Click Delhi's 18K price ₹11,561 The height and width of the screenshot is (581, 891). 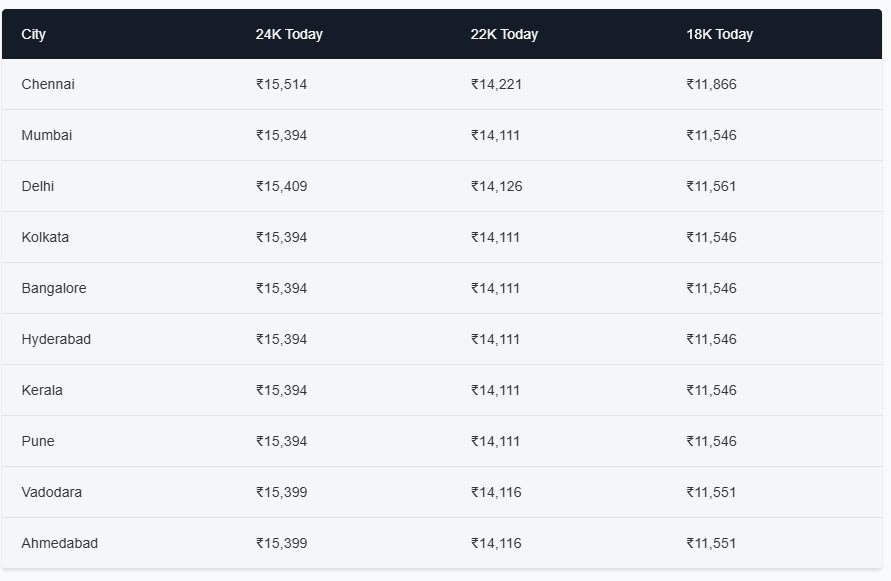pos(711,186)
